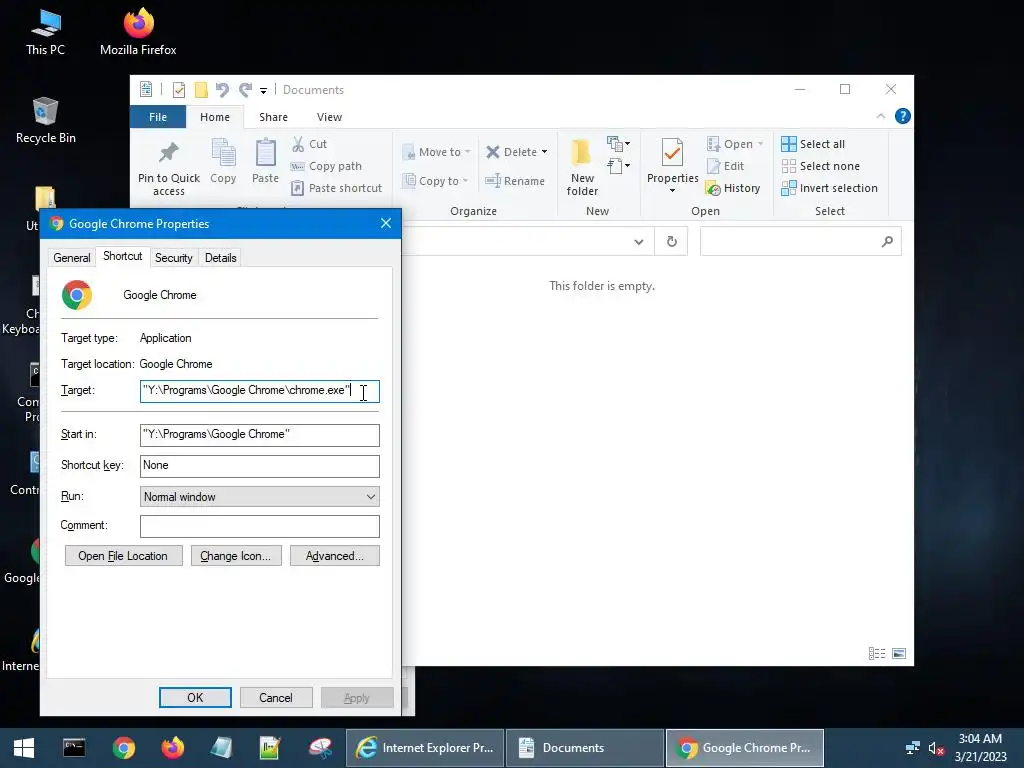Click Pin to Quick access in Explorer ribbon
Image resolution: width=1024 pixels, height=768 pixels.
pos(168,168)
